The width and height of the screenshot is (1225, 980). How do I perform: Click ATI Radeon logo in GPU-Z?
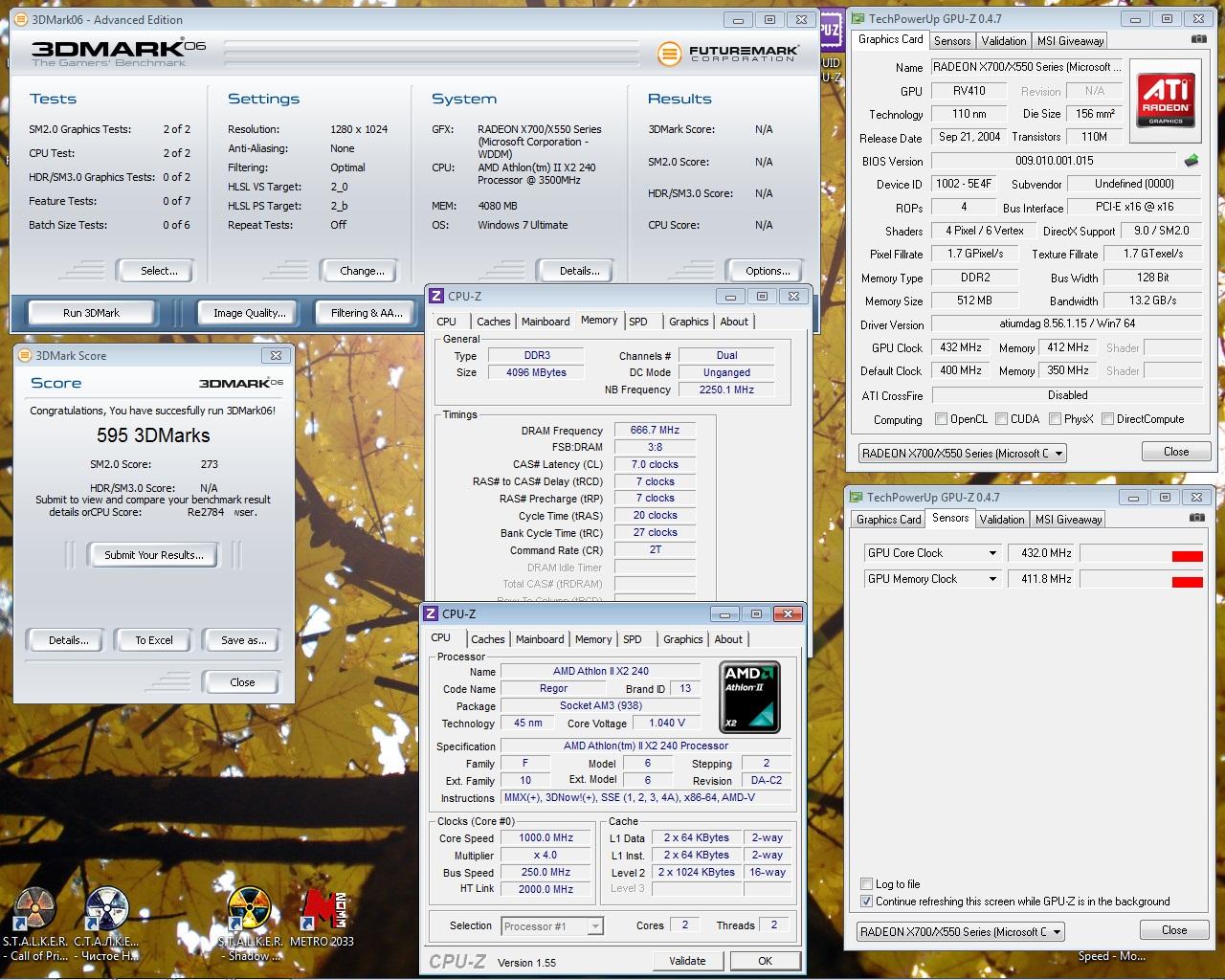coord(1166,100)
